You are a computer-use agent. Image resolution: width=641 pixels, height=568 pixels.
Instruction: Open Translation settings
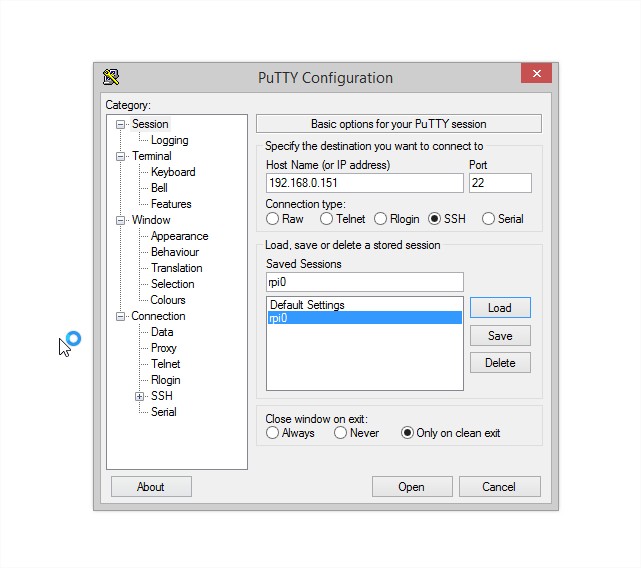[x=177, y=268]
